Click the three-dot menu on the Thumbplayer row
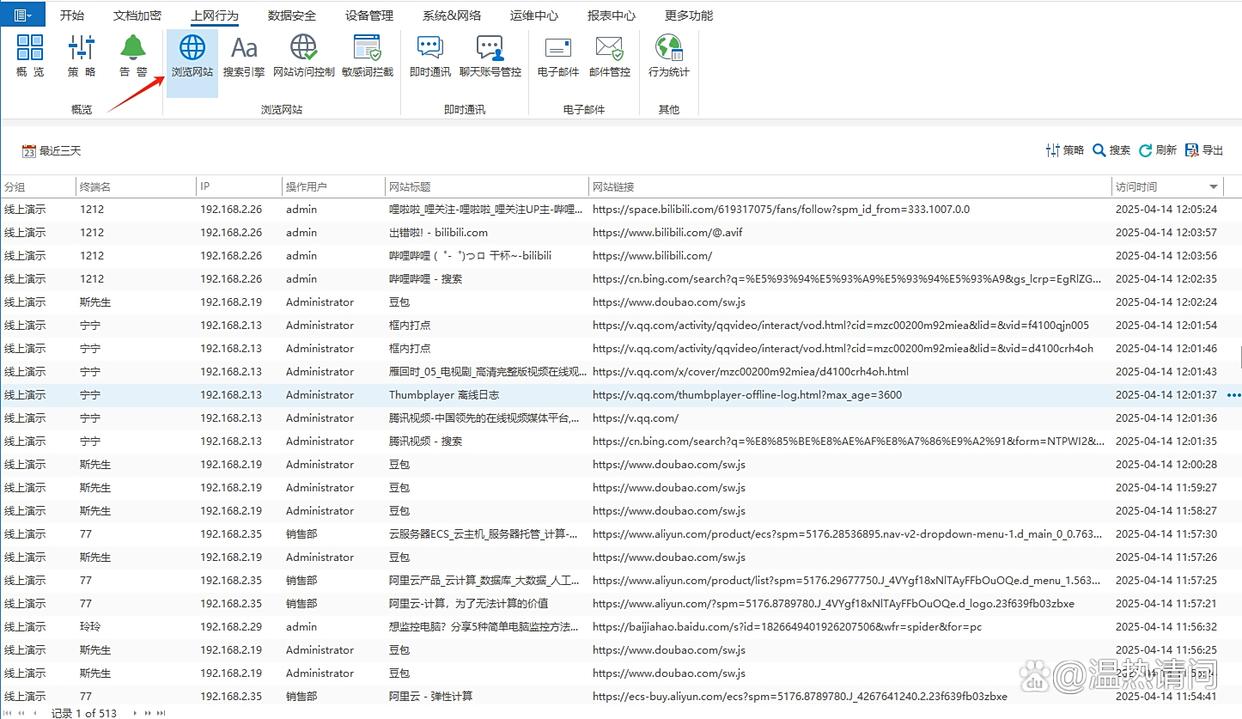Image resolution: width=1242 pixels, height=719 pixels. [x=1233, y=395]
